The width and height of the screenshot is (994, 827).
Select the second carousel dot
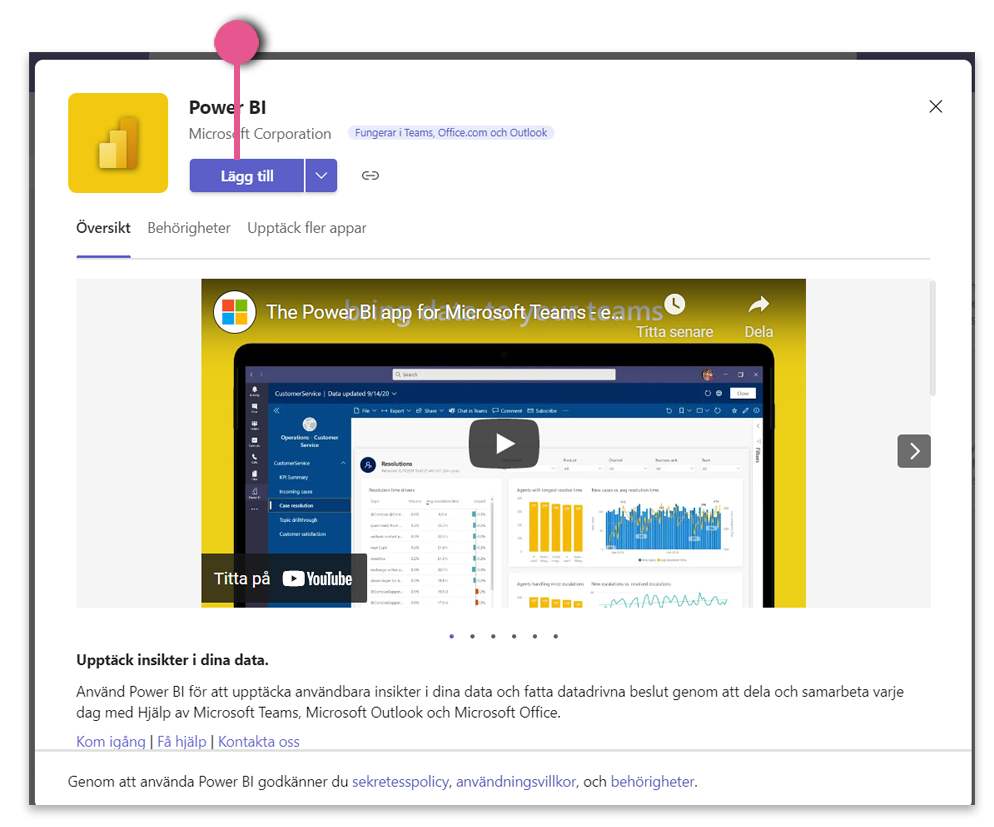(x=472, y=636)
